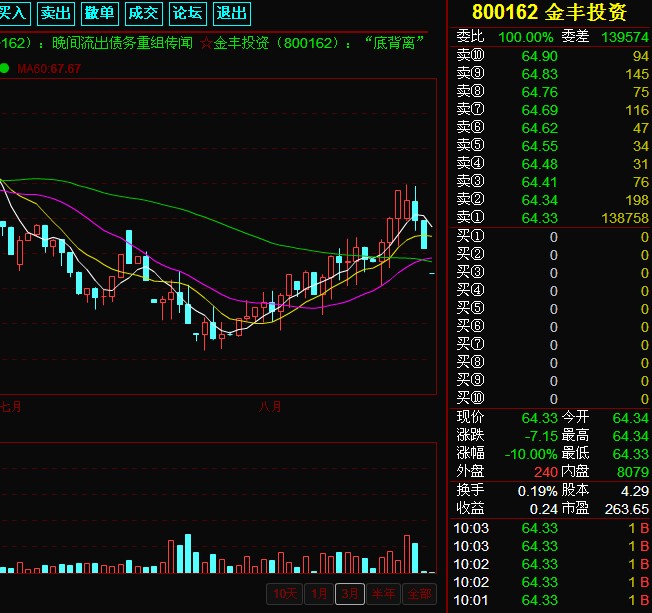Image resolution: width=652 pixels, height=613 pixels.
Task: Click the tallest red volume bar at right
Action: coord(407,554)
